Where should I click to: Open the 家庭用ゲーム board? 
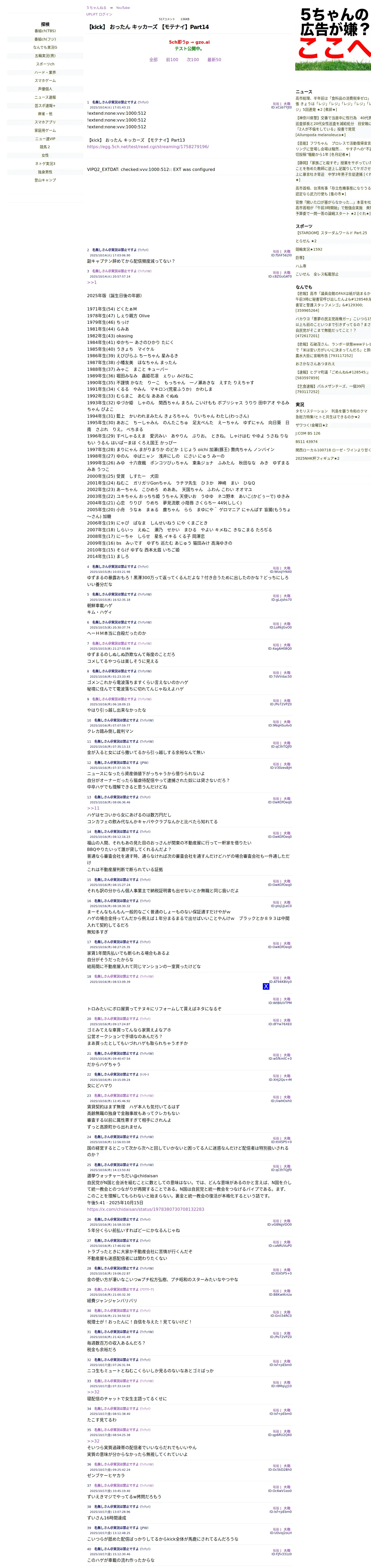click(x=45, y=130)
